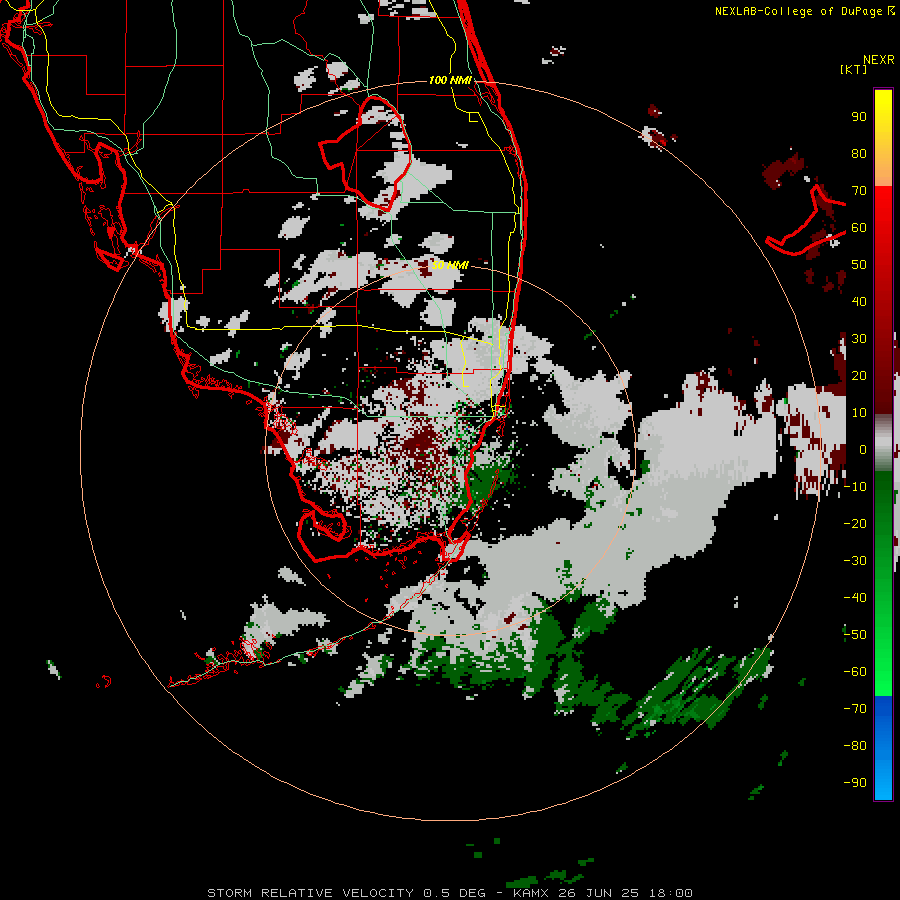Click the NEXR label above the color bar

pyautogui.click(x=879, y=60)
